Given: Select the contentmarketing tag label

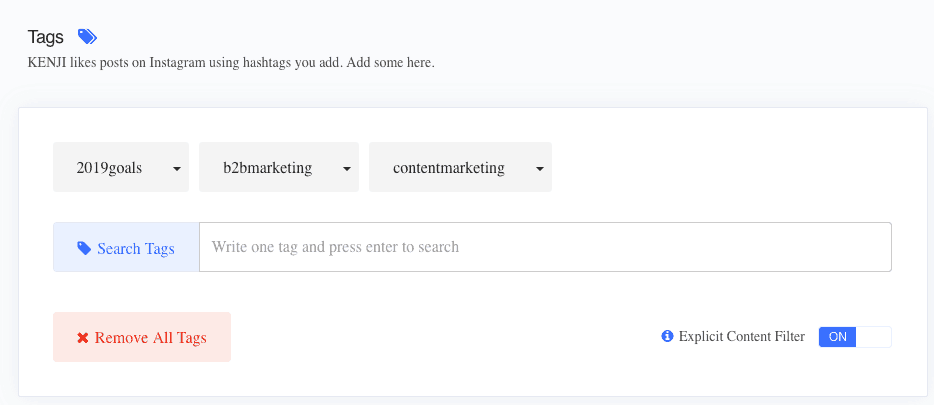Looking at the screenshot, I should (x=449, y=168).
